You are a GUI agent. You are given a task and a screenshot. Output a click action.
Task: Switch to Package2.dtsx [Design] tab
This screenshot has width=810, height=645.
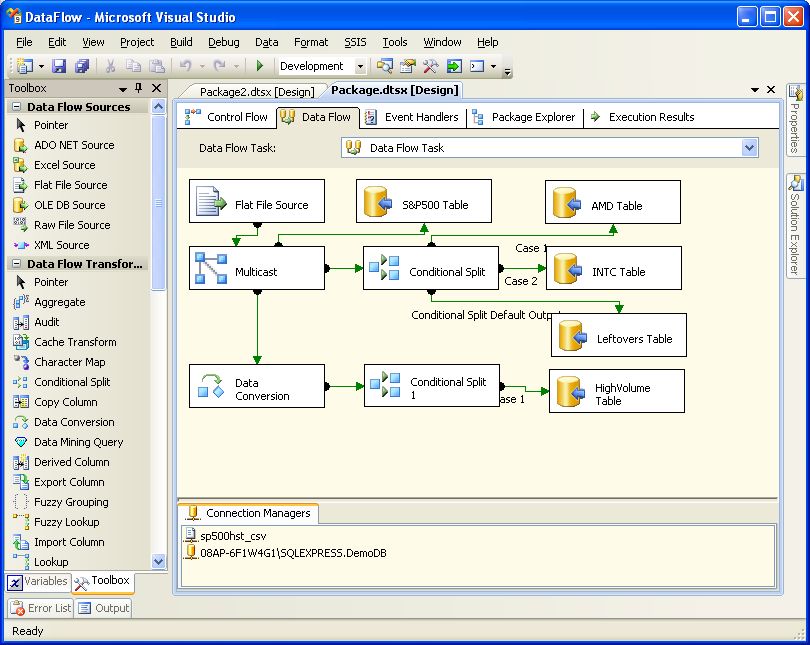pos(257,92)
